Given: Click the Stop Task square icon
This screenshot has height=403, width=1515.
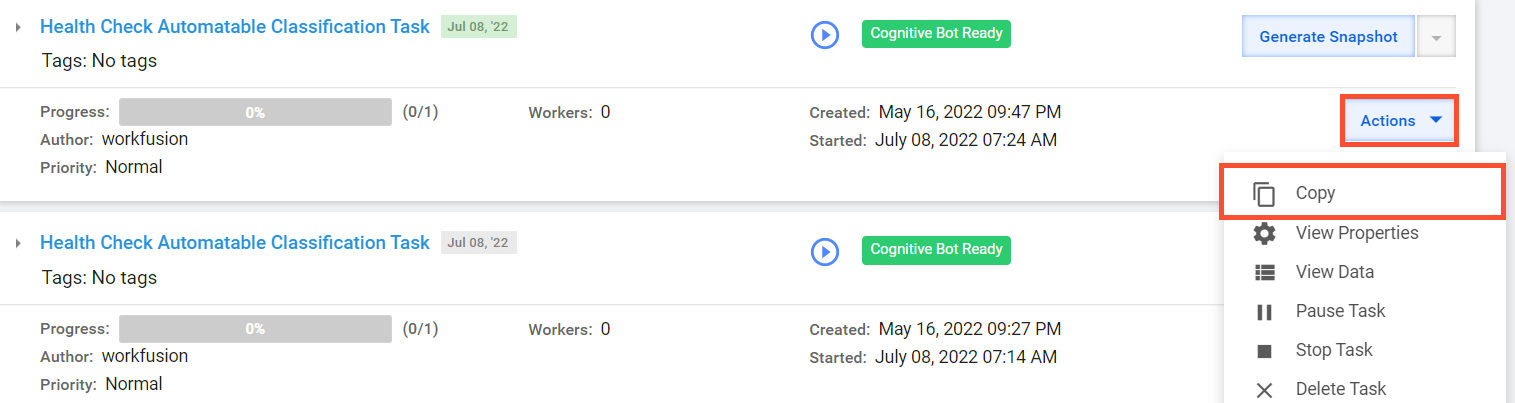Looking at the screenshot, I should pyautogui.click(x=1264, y=350).
